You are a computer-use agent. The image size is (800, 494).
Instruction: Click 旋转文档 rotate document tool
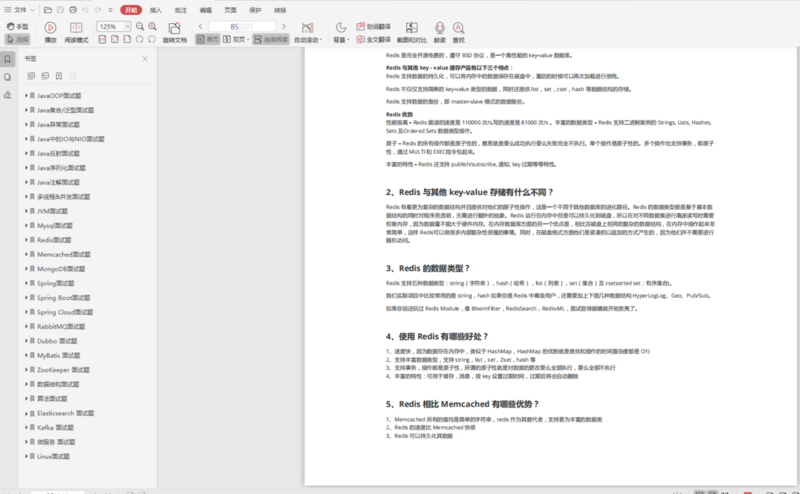tap(174, 32)
